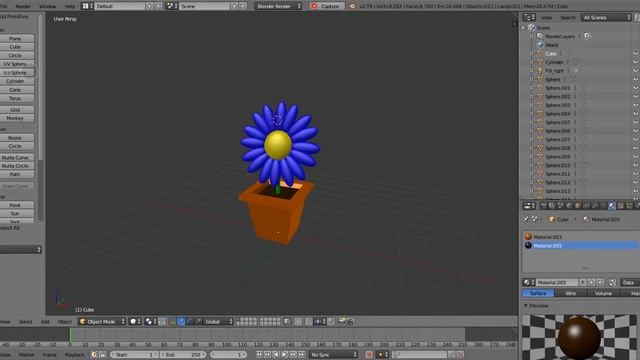Add a Cube primitive
Screen dimensions: 640x360
pyautogui.click(x=16, y=47)
